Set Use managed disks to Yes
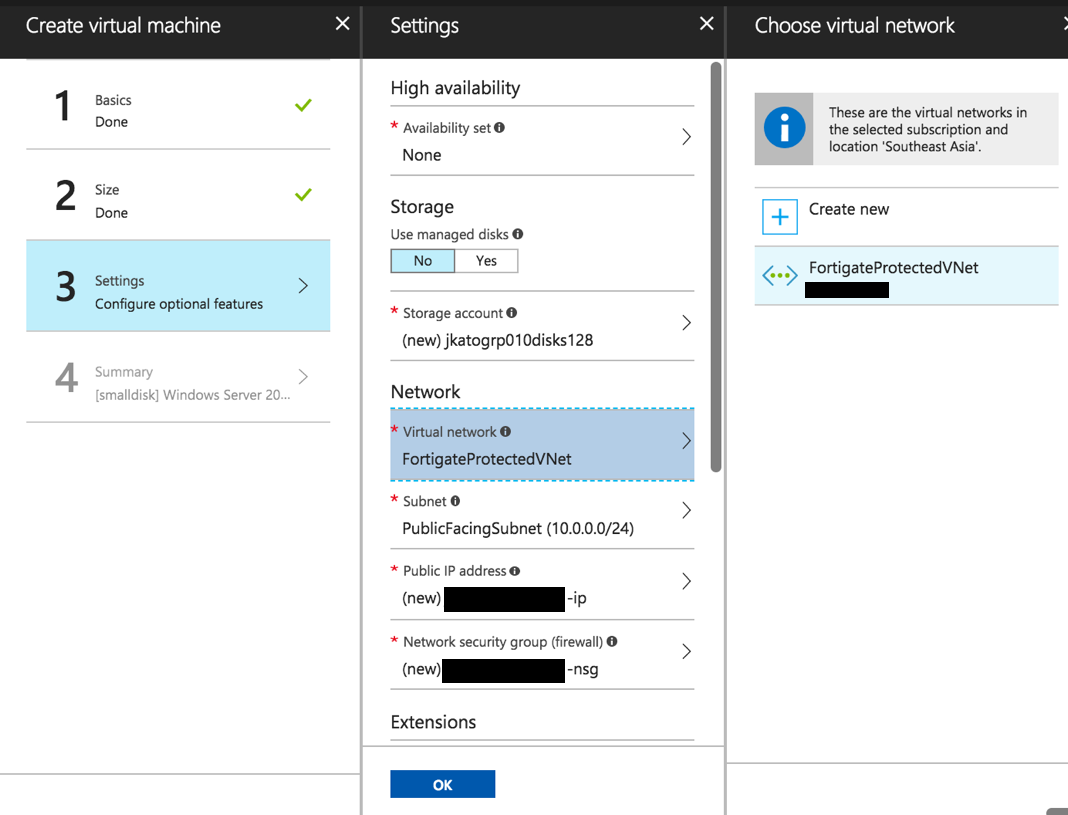 tap(486, 260)
